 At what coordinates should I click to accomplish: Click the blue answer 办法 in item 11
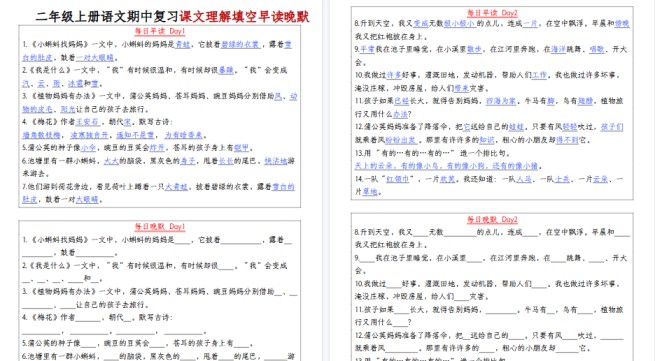tap(400, 114)
